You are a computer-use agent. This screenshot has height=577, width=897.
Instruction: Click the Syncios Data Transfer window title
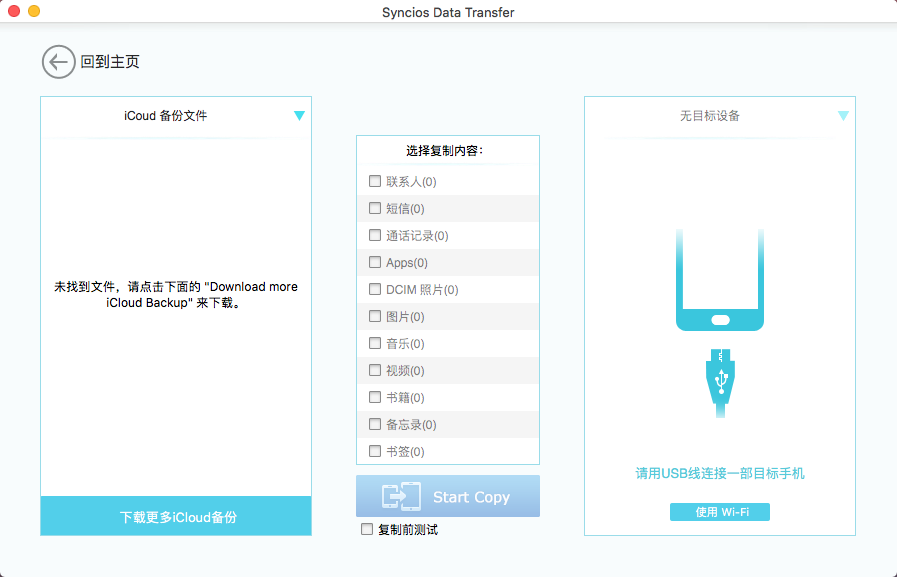point(448,12)
